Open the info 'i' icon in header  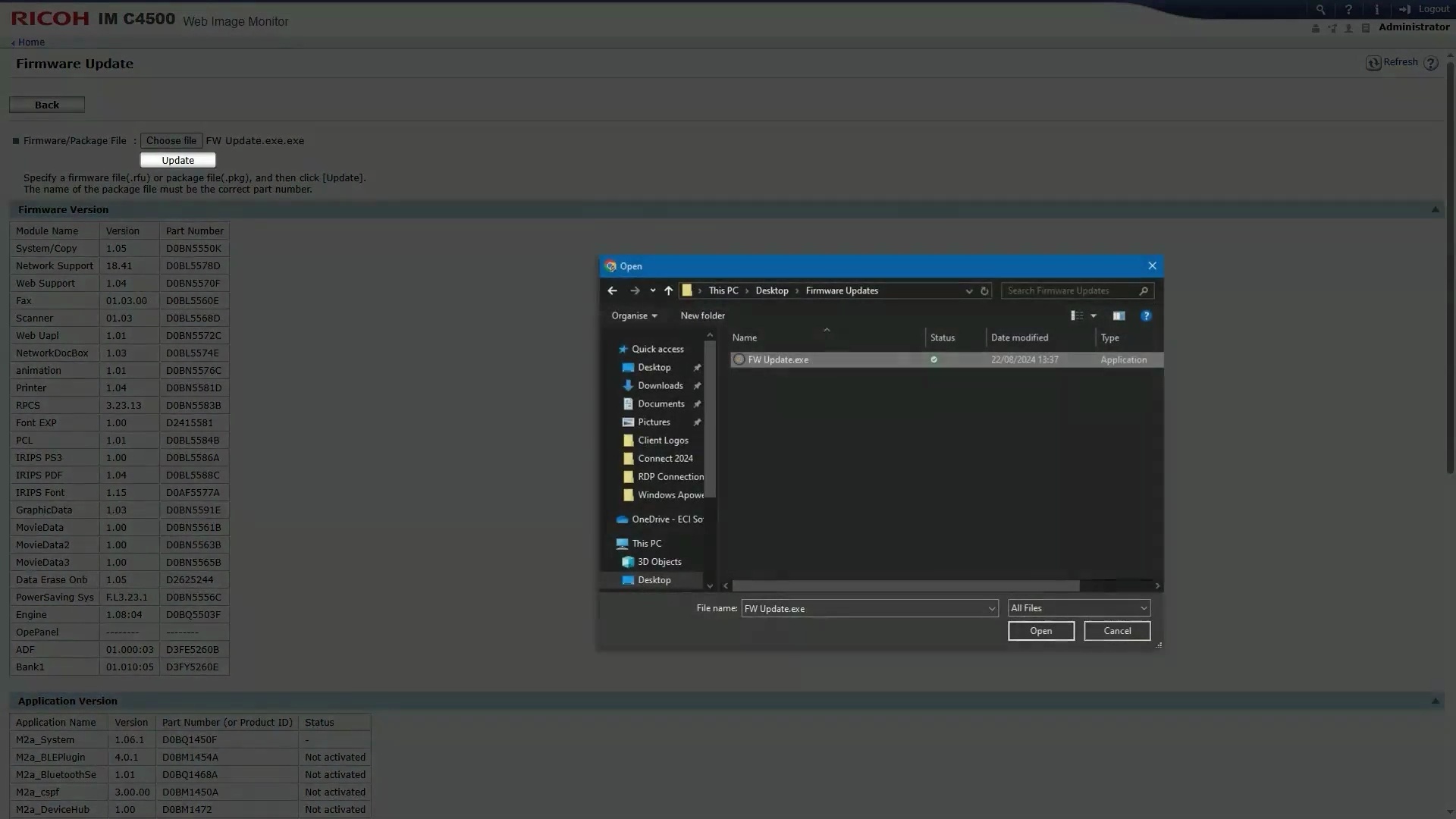coord(1376,10)
